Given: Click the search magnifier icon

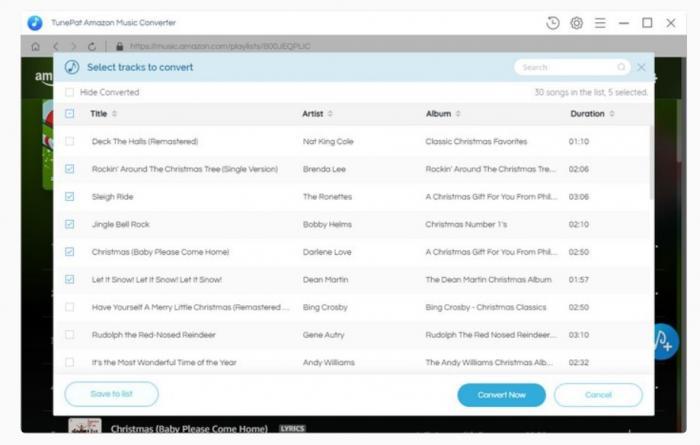Looking at the screenshot, I should [x=621, y=67].
